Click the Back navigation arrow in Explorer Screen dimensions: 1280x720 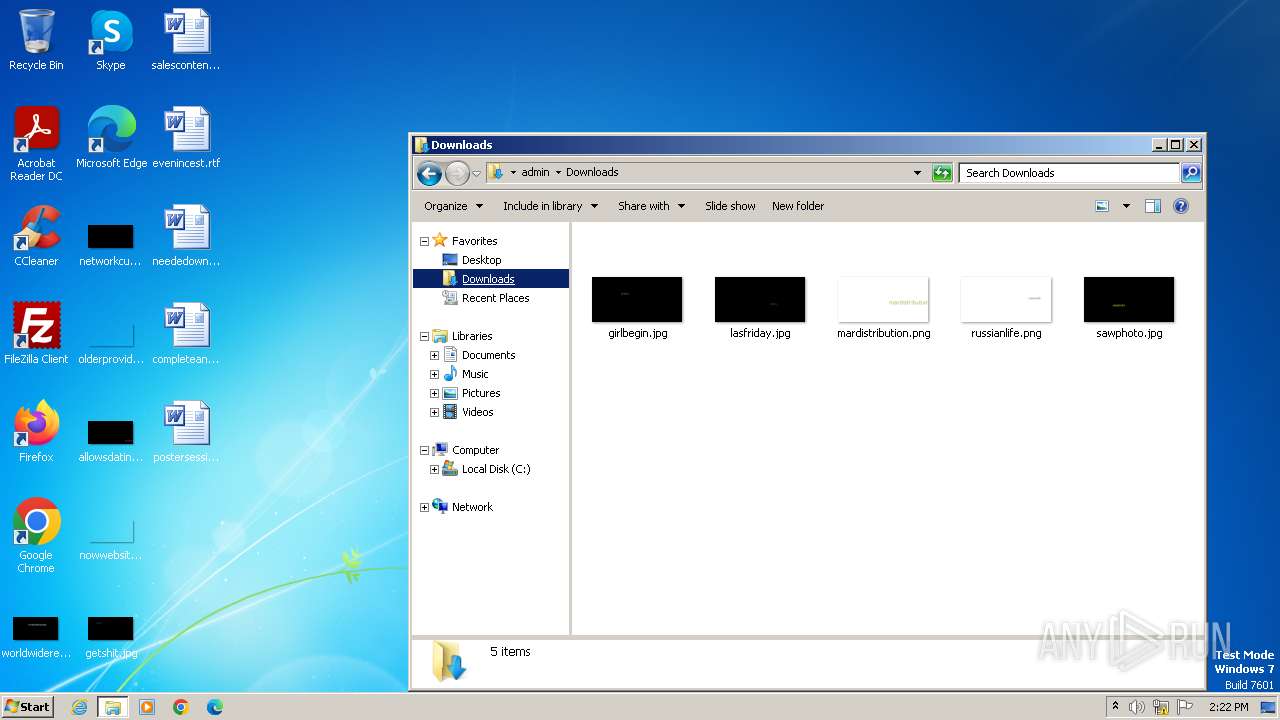tap(429, 173)
